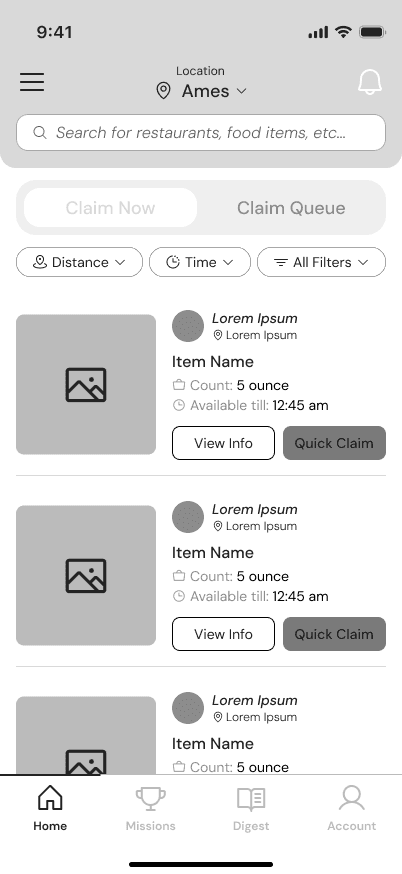
Task: Click the search magnifier icon
Action: (40, 133)
